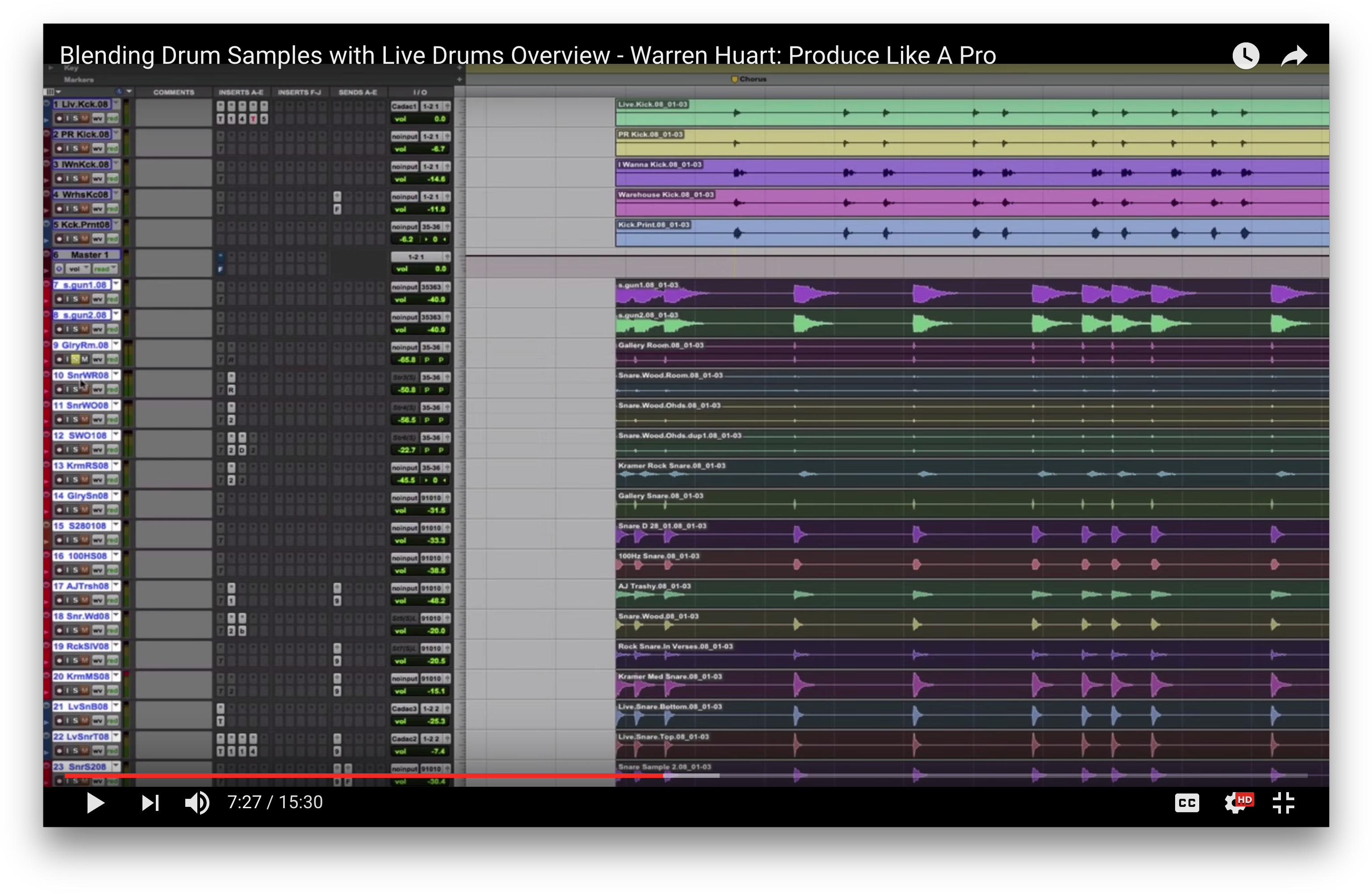Open the video share icon
This screenshot has width=1372, height=893.
1293,56
